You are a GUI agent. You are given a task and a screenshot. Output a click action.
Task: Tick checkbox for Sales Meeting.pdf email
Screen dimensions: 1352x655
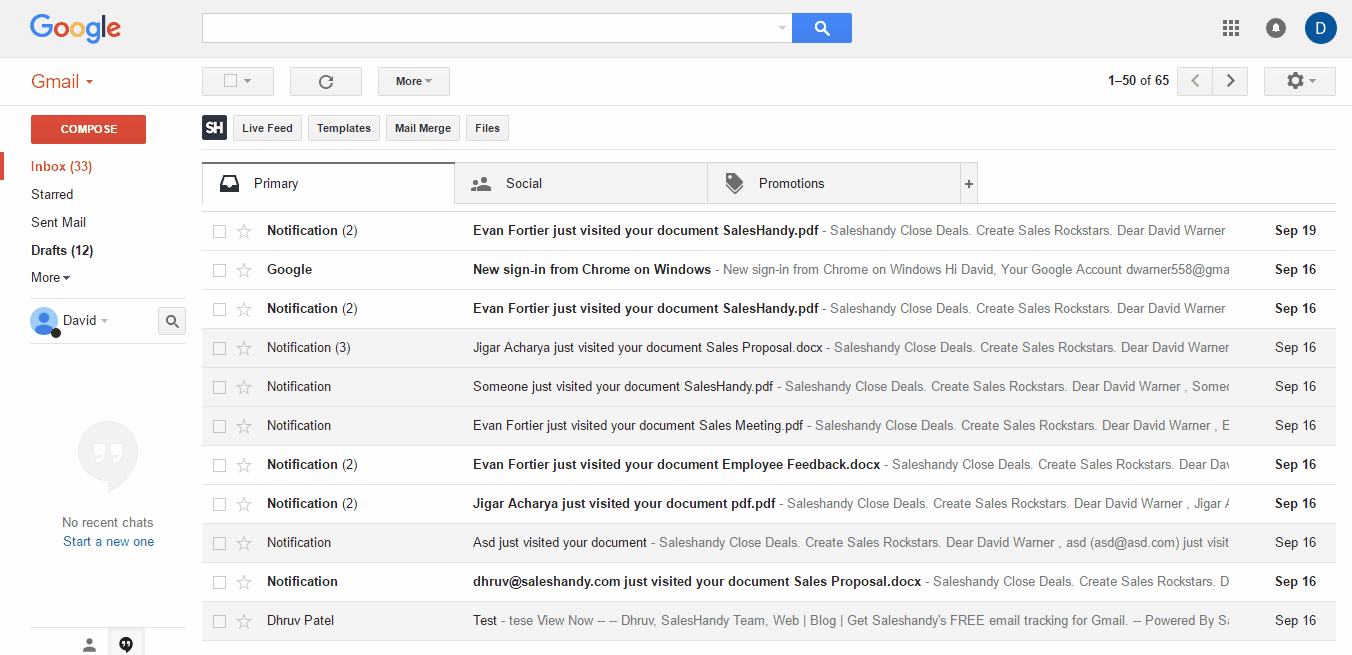point(219,426)
